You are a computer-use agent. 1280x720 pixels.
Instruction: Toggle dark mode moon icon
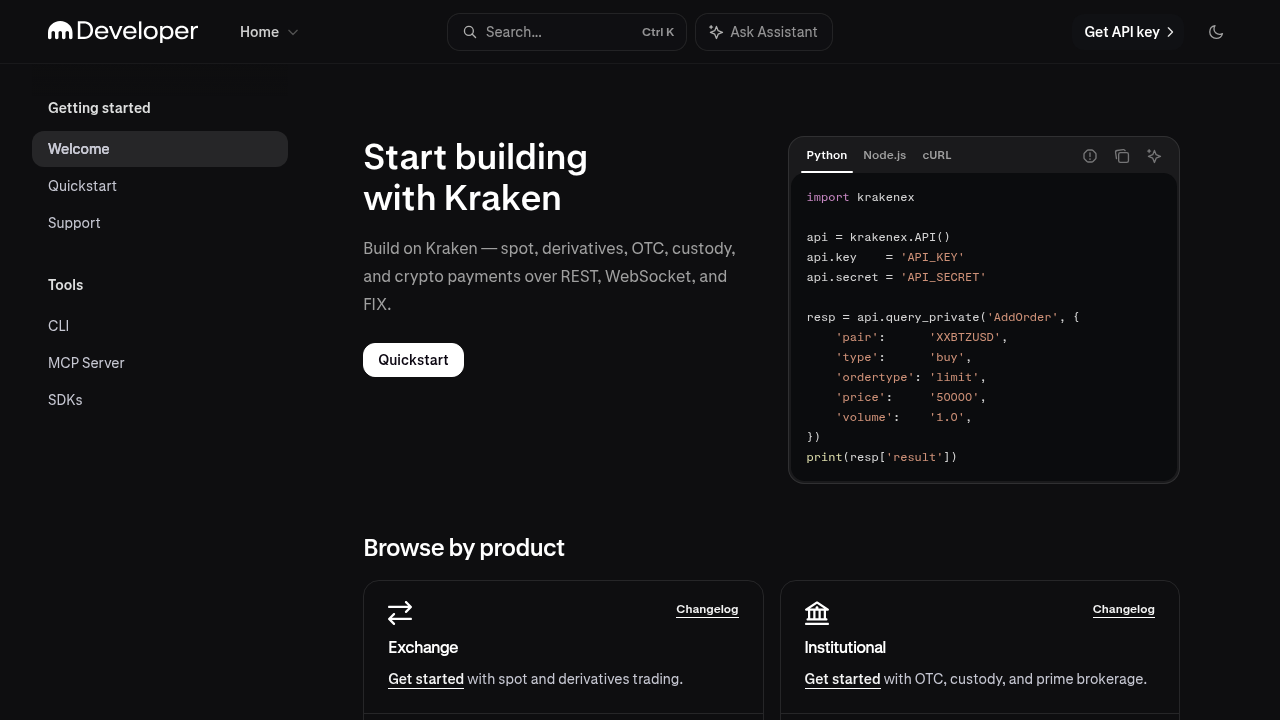point(1216,32)
